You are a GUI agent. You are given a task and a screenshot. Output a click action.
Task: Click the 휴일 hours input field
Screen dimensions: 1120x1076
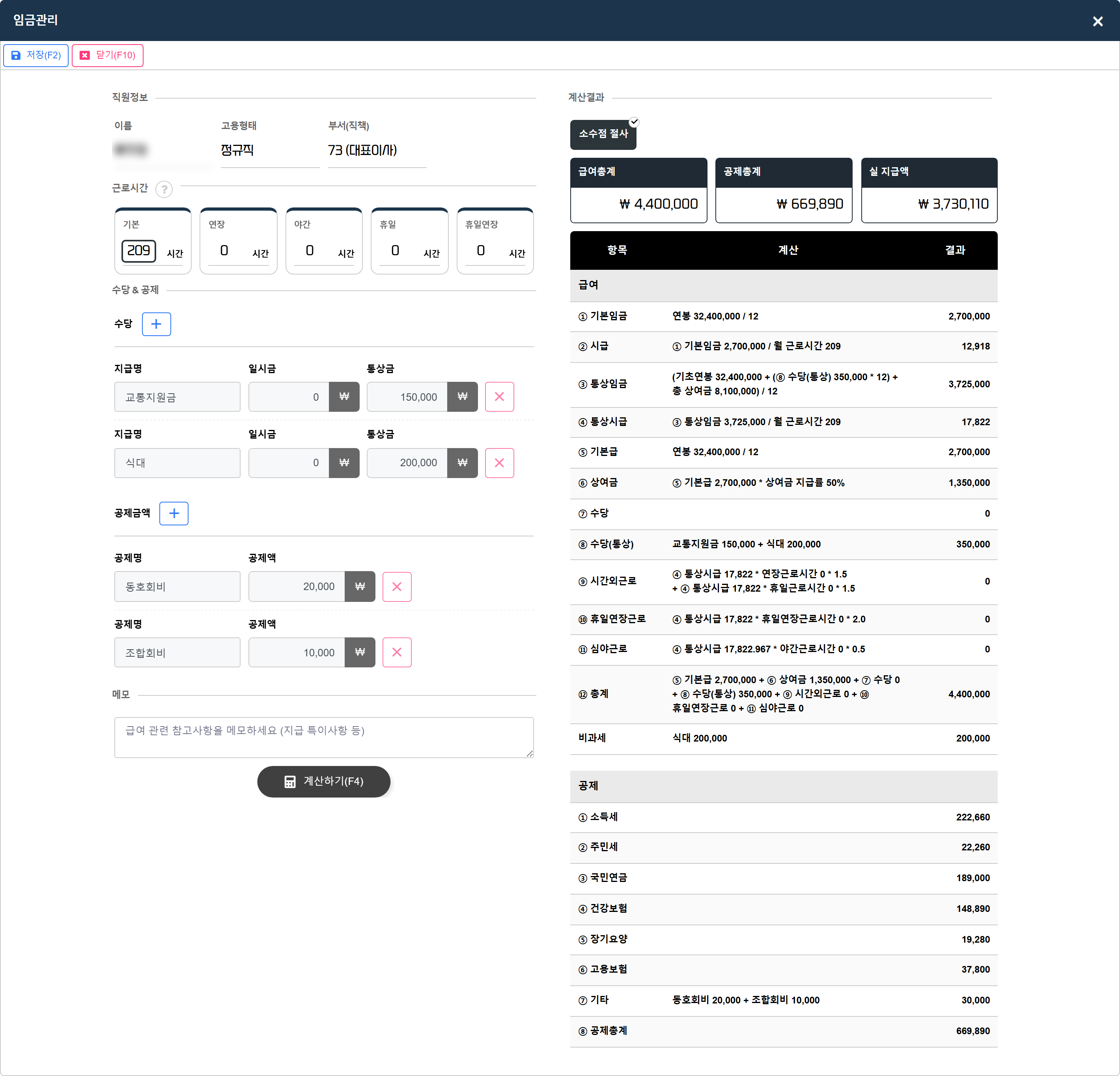396,251
